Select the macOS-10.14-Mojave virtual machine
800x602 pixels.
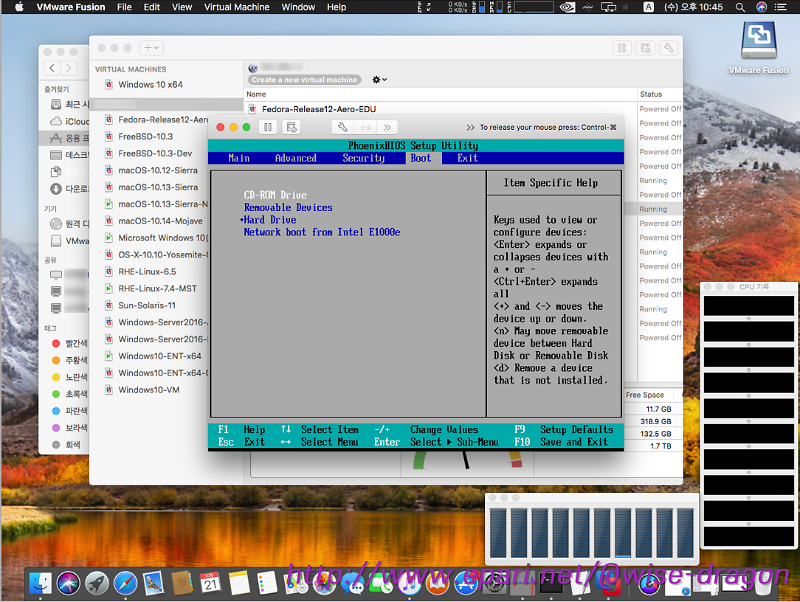click(x=160, y=220)
